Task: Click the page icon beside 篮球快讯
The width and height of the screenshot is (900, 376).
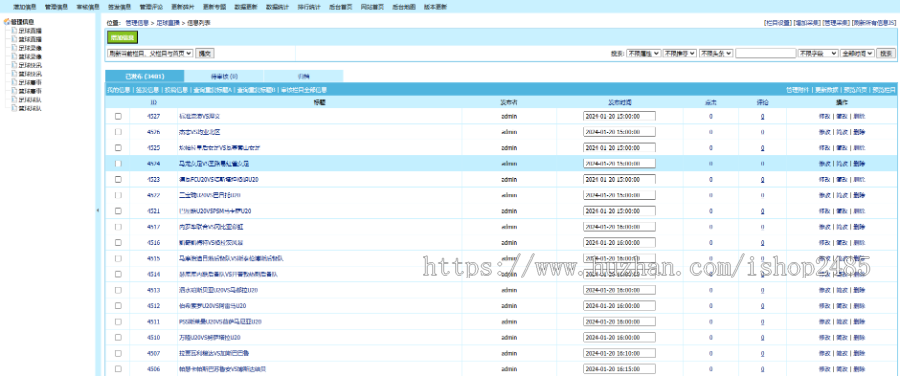Action: coord(15,73)
